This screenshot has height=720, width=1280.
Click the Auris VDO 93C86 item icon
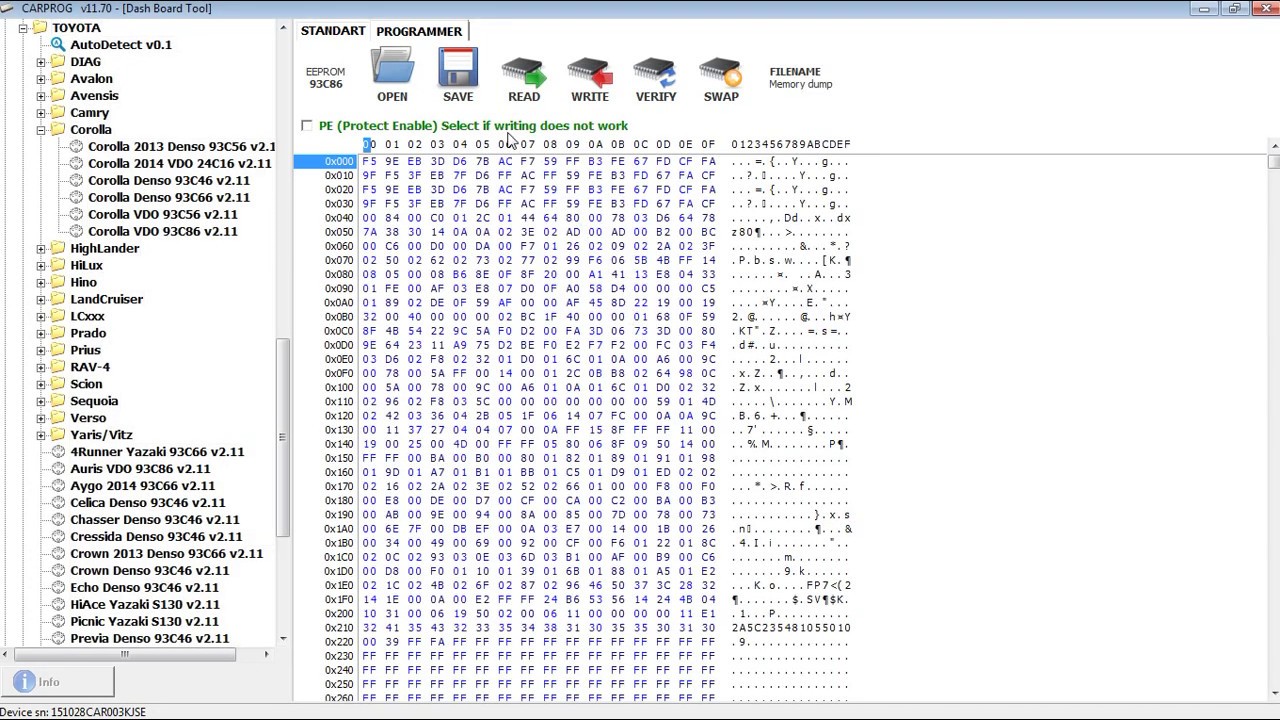click(x=58, y=468)
